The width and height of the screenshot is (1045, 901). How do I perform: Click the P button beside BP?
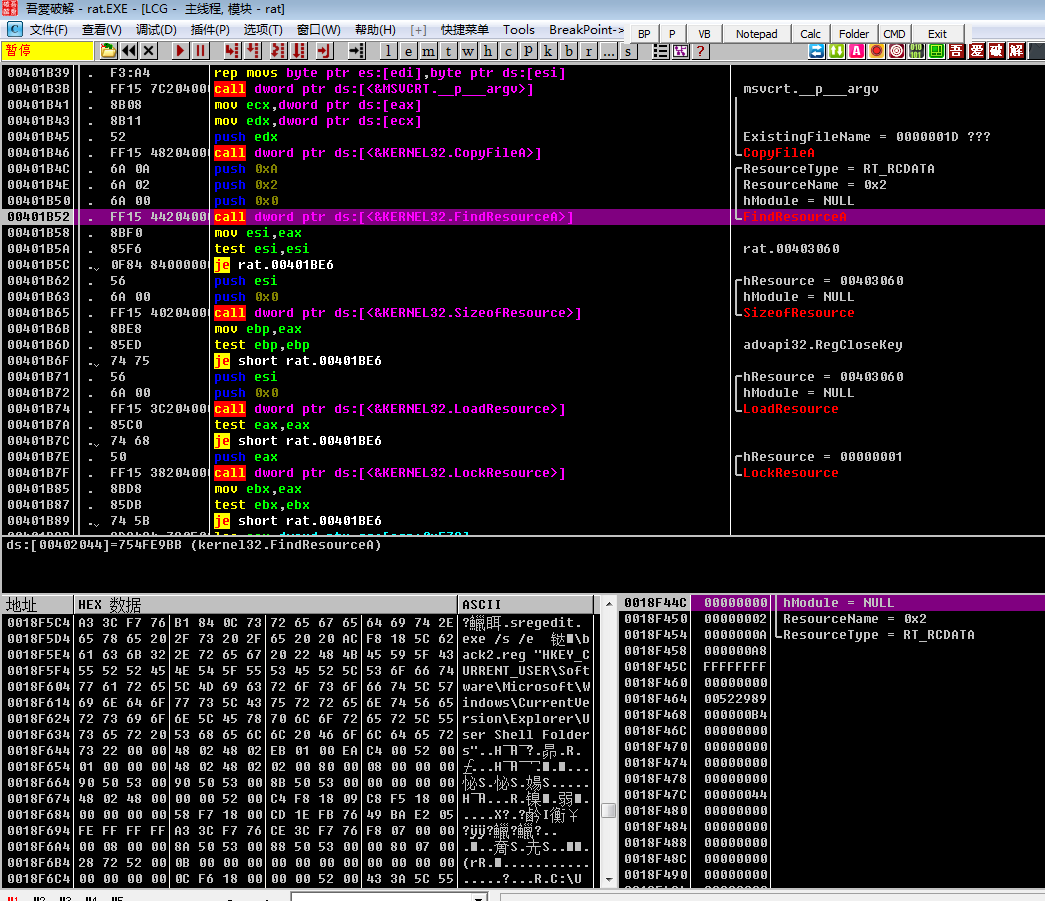point(672,34)
